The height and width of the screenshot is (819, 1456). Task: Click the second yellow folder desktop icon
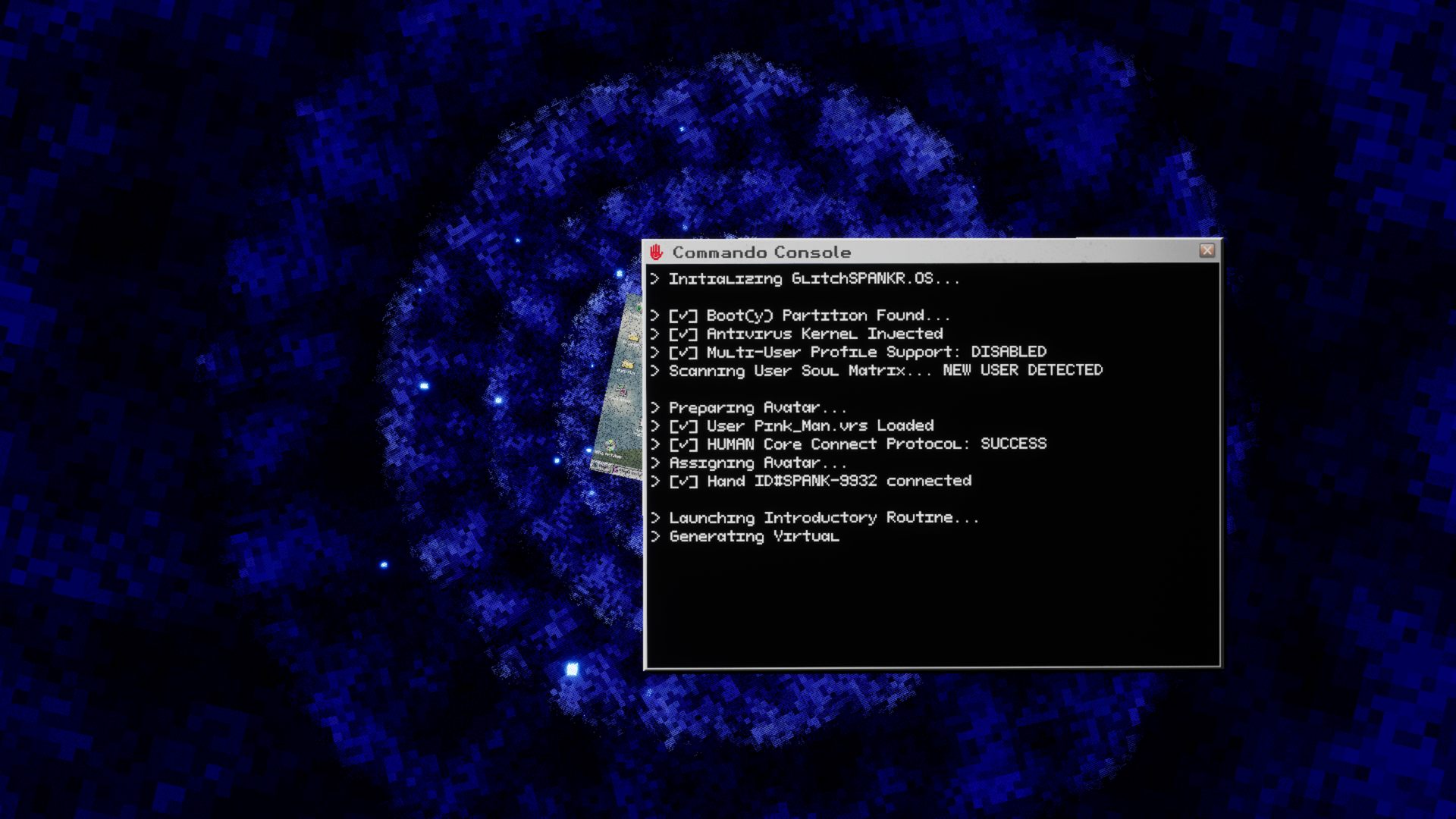point(627,365)
